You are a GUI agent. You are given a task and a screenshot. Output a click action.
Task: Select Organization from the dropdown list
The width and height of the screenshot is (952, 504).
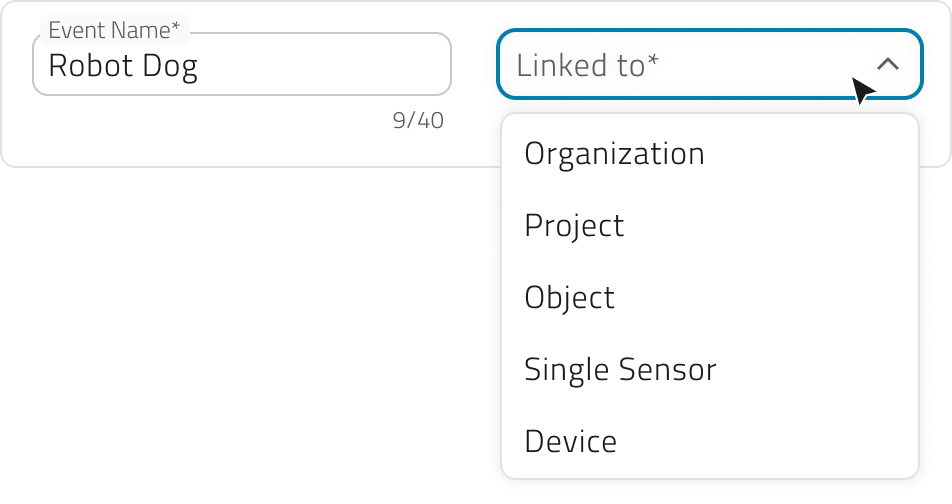(614, 154)
